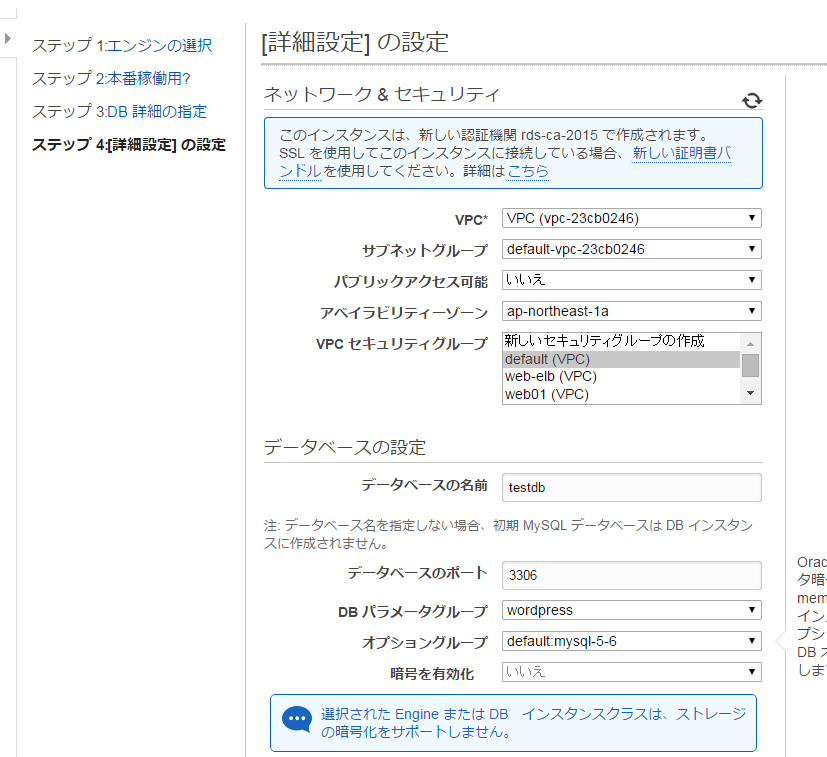
Task: Open the VPC dropdown
Action: tap(631, 218)
